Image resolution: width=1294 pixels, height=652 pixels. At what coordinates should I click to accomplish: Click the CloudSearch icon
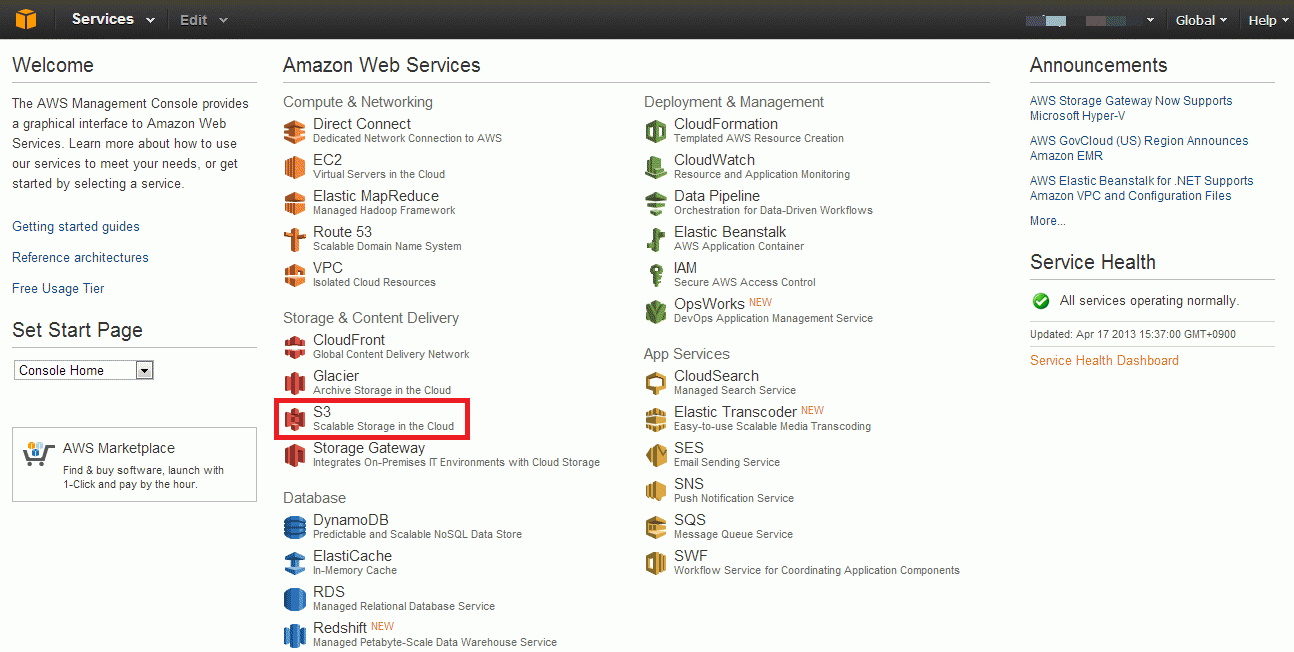tap(655, 383)
